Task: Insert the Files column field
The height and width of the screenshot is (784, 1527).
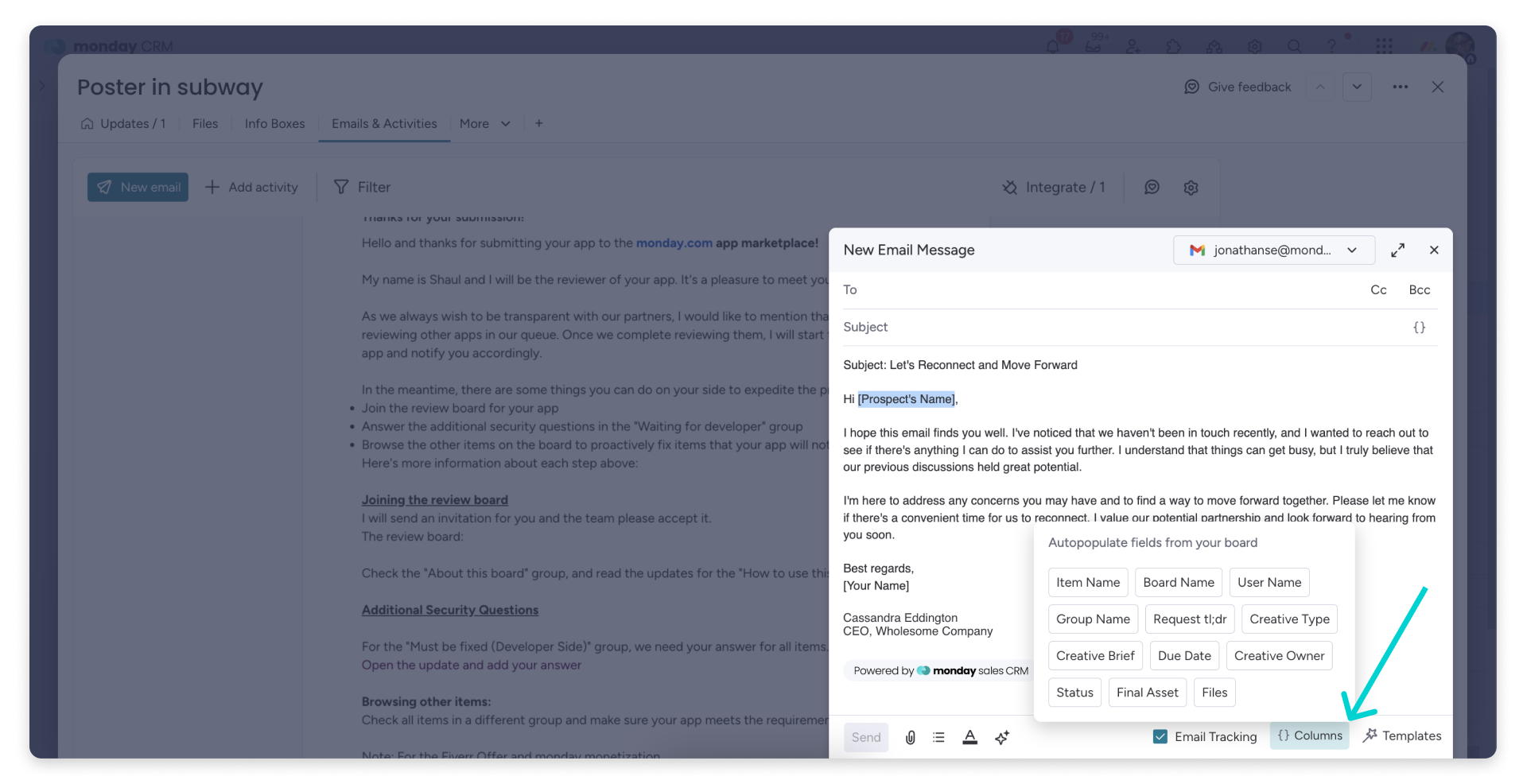Action: point(1214,692)
